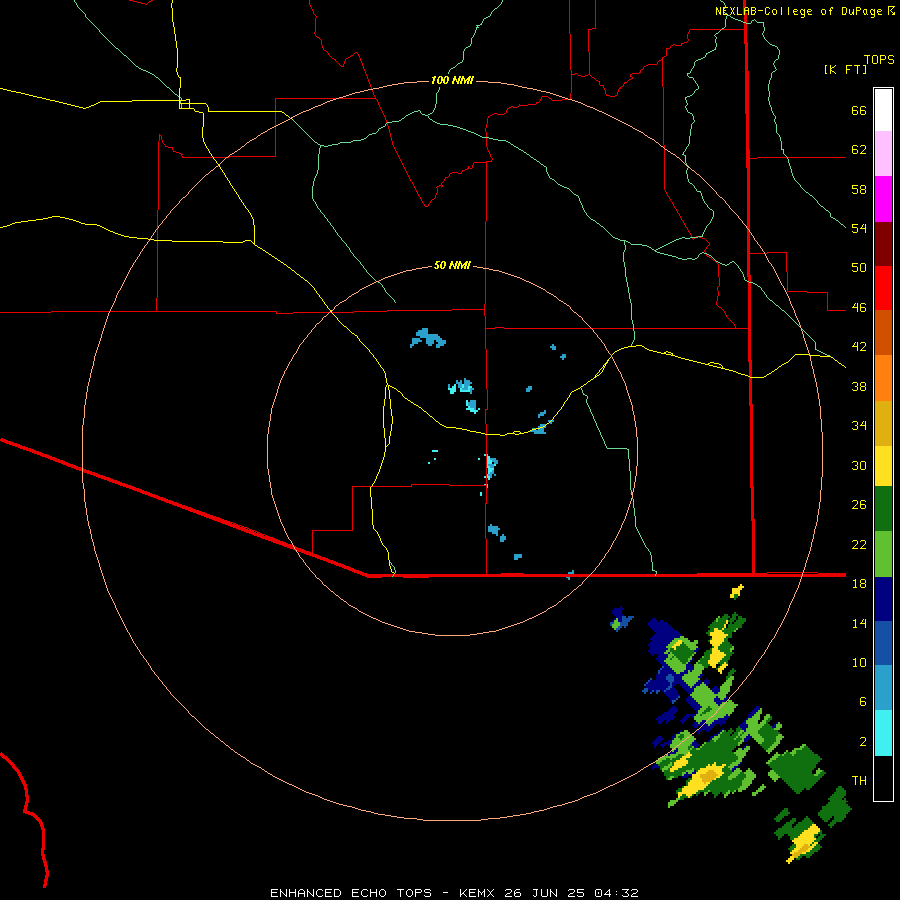Click the bright orange legend swatch
The width and height of the screenshot is (900, 900).
click(x=883, y=378)
